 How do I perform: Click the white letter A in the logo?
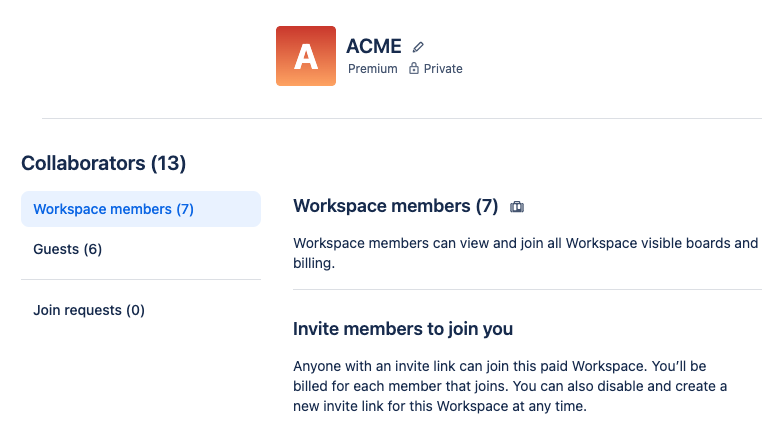(306, 58)
